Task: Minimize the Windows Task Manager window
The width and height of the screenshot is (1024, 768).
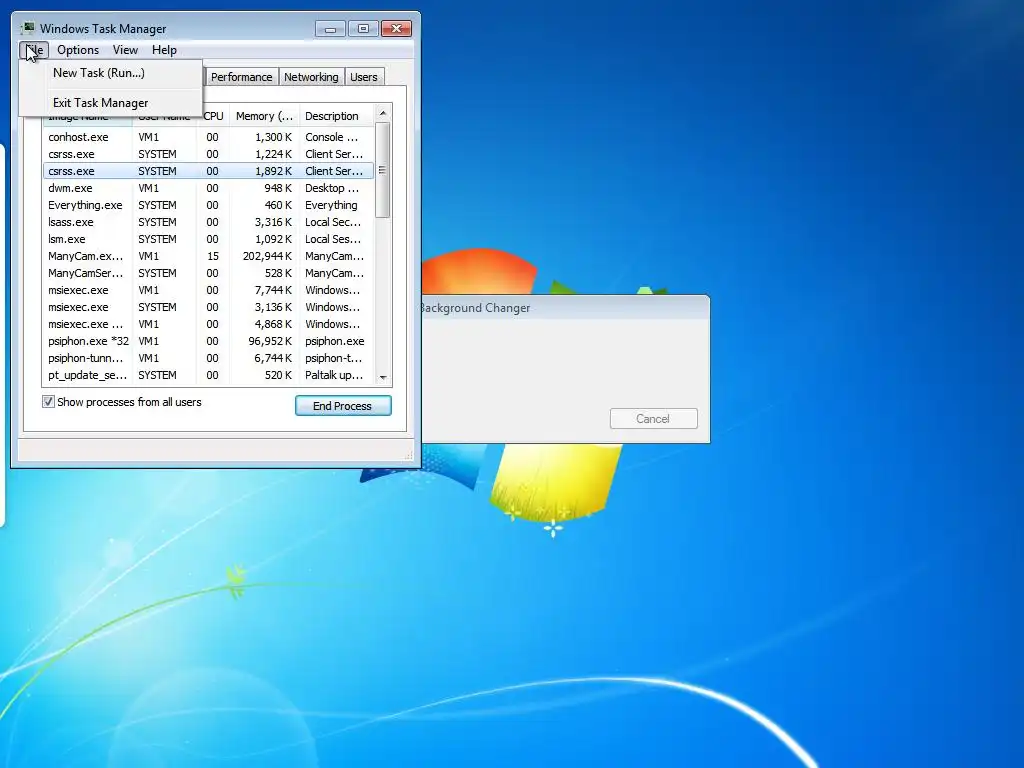Action: click(330, 29)
